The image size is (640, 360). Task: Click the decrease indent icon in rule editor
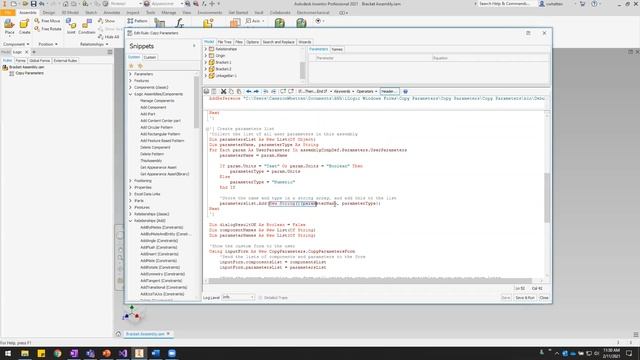pyautogui.click(x=274, y=91)
